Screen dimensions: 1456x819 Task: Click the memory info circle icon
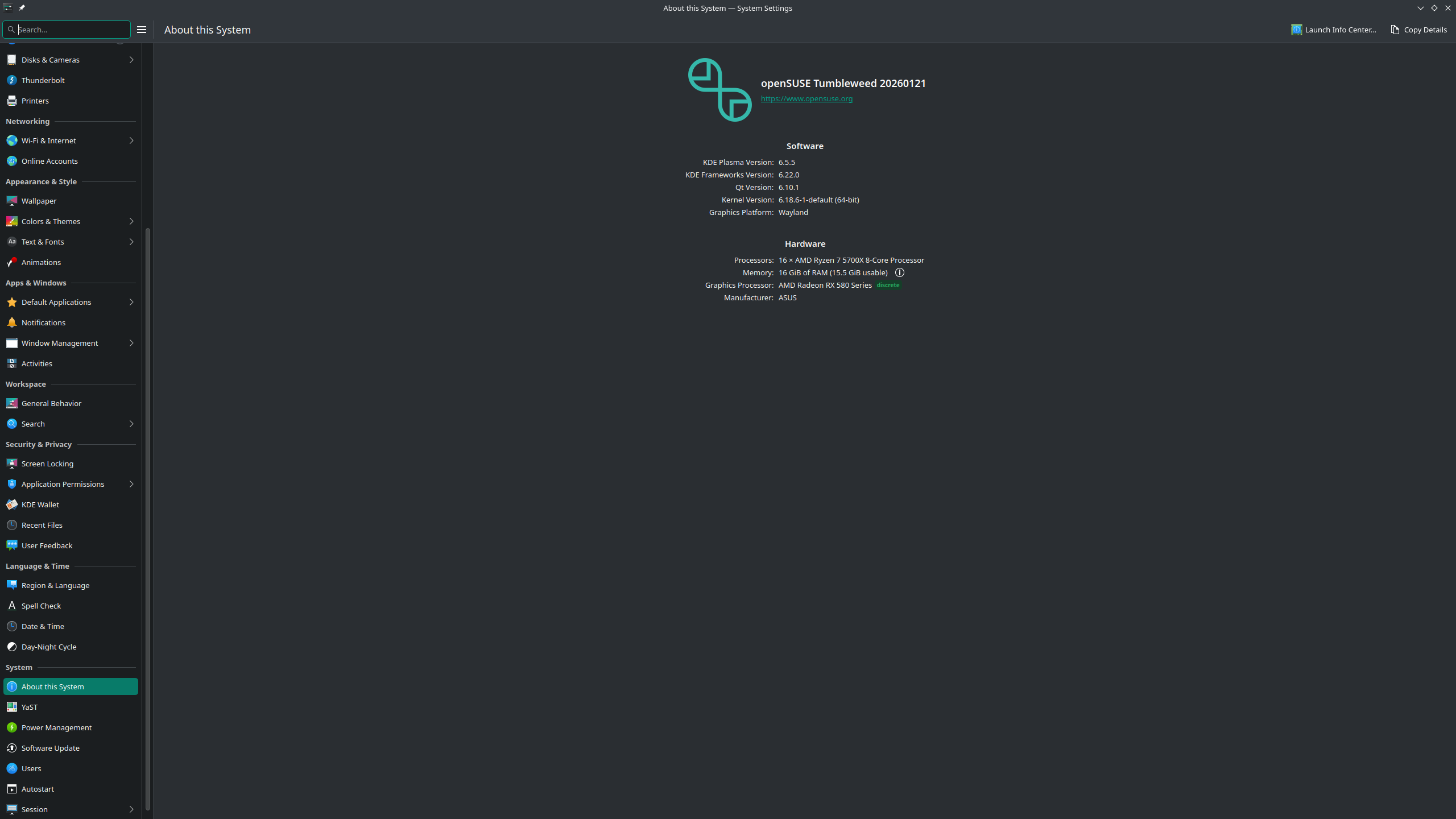coord(899,272)
